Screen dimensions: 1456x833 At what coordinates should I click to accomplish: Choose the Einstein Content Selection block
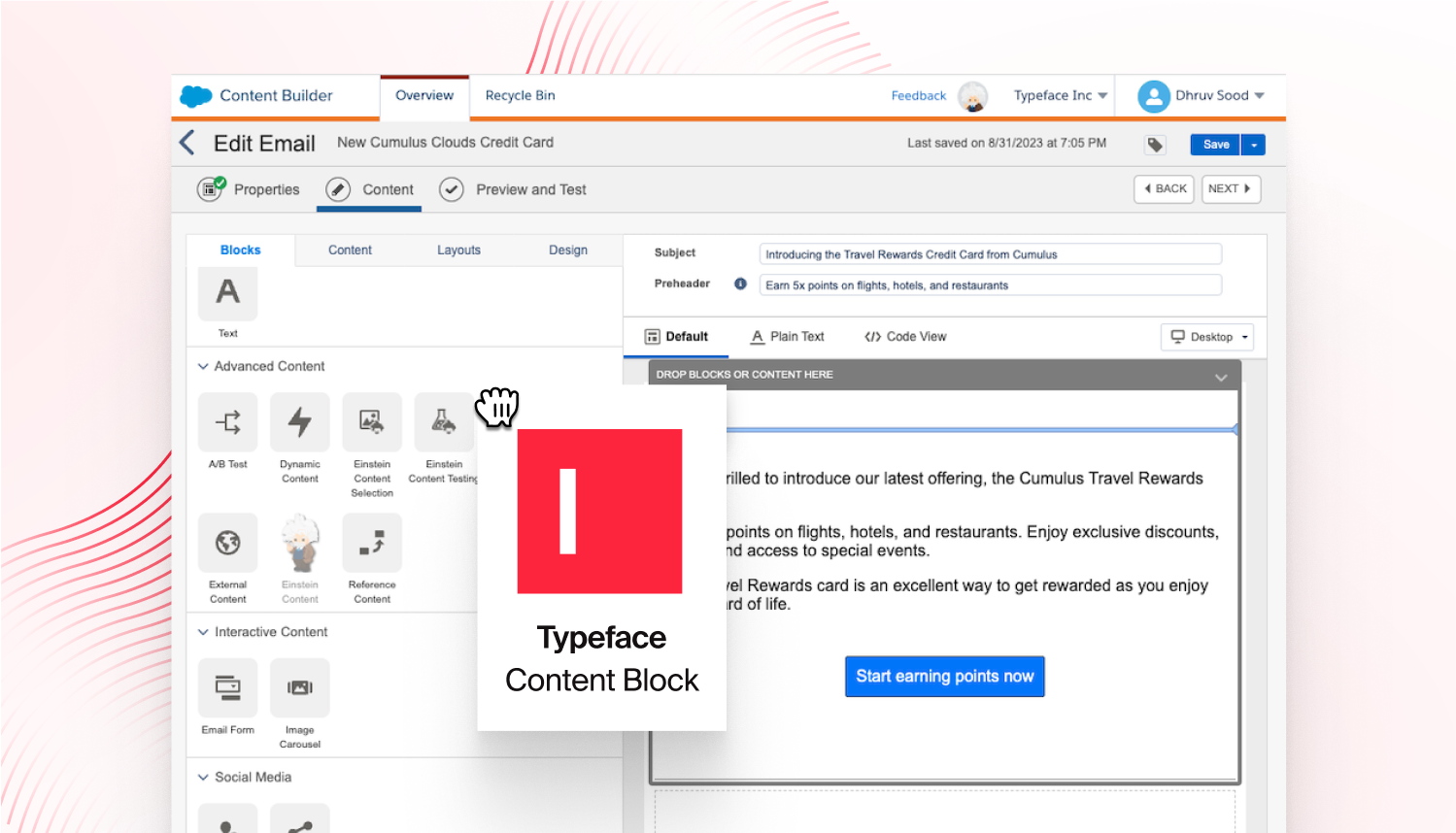click(372, 422)
